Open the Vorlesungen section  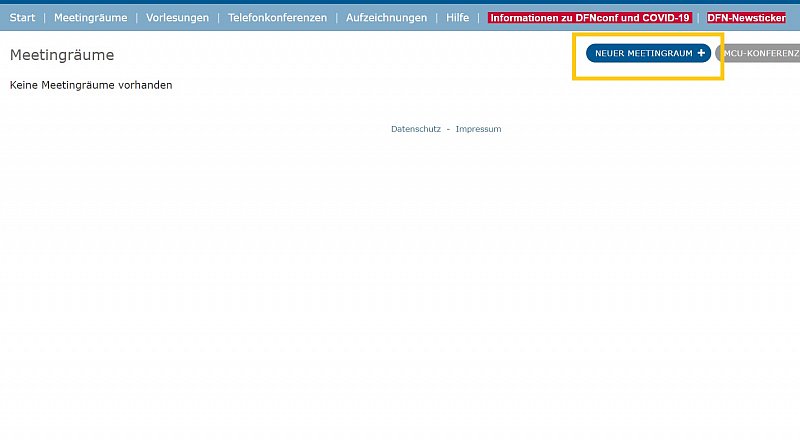(x=178, y=18)
